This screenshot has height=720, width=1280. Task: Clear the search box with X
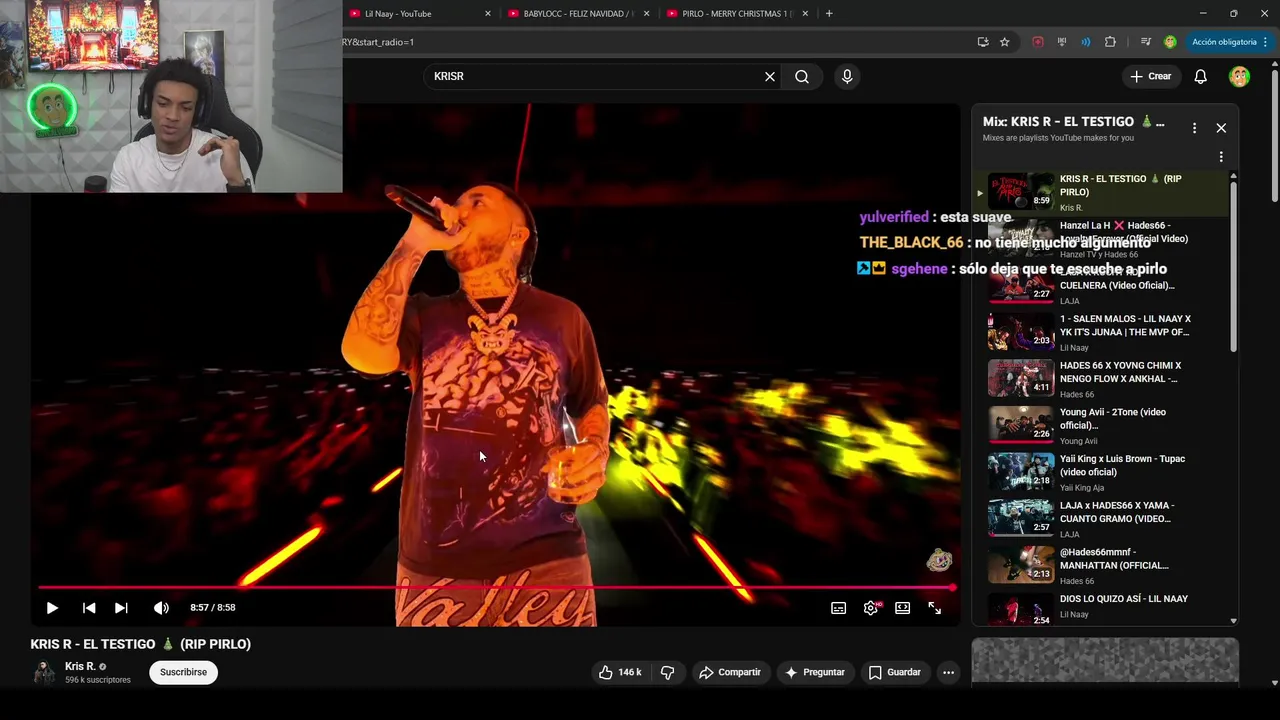pos(770,76)
